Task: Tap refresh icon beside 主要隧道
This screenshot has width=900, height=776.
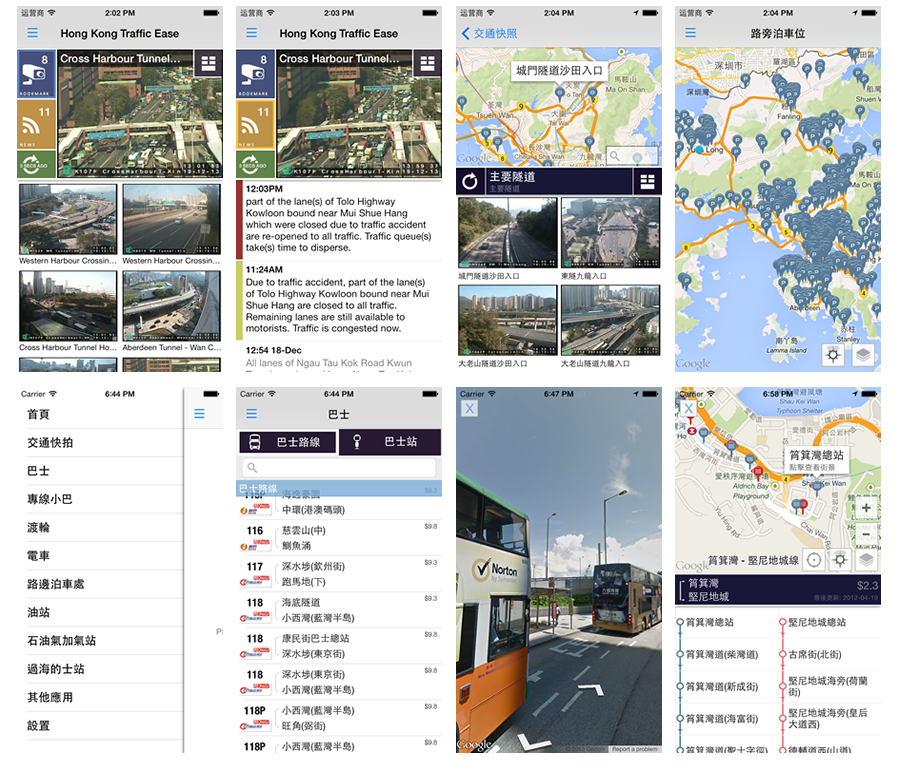Action: pyautogui.click(x=470, y=181)
